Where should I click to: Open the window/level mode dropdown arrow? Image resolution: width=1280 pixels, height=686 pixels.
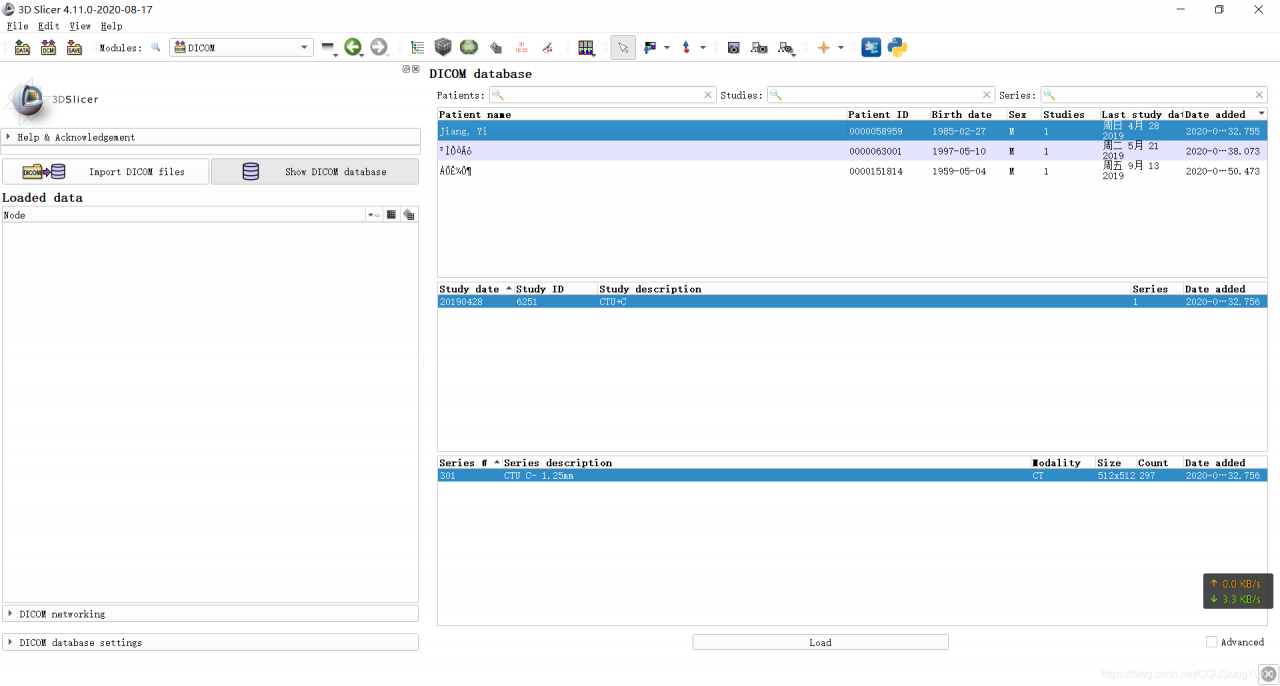click(x=667, y=48)
